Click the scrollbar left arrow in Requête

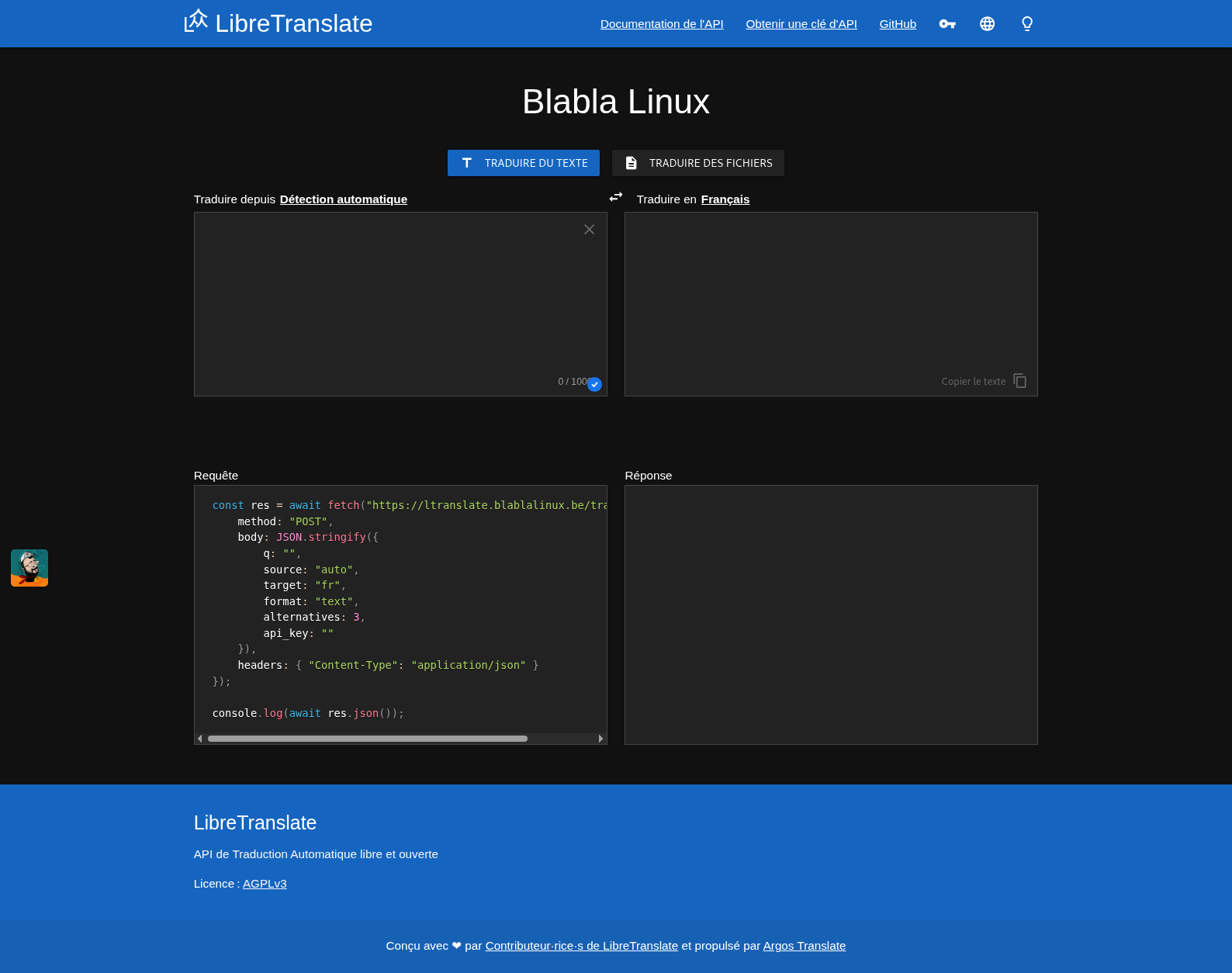(x=200, y=739)
